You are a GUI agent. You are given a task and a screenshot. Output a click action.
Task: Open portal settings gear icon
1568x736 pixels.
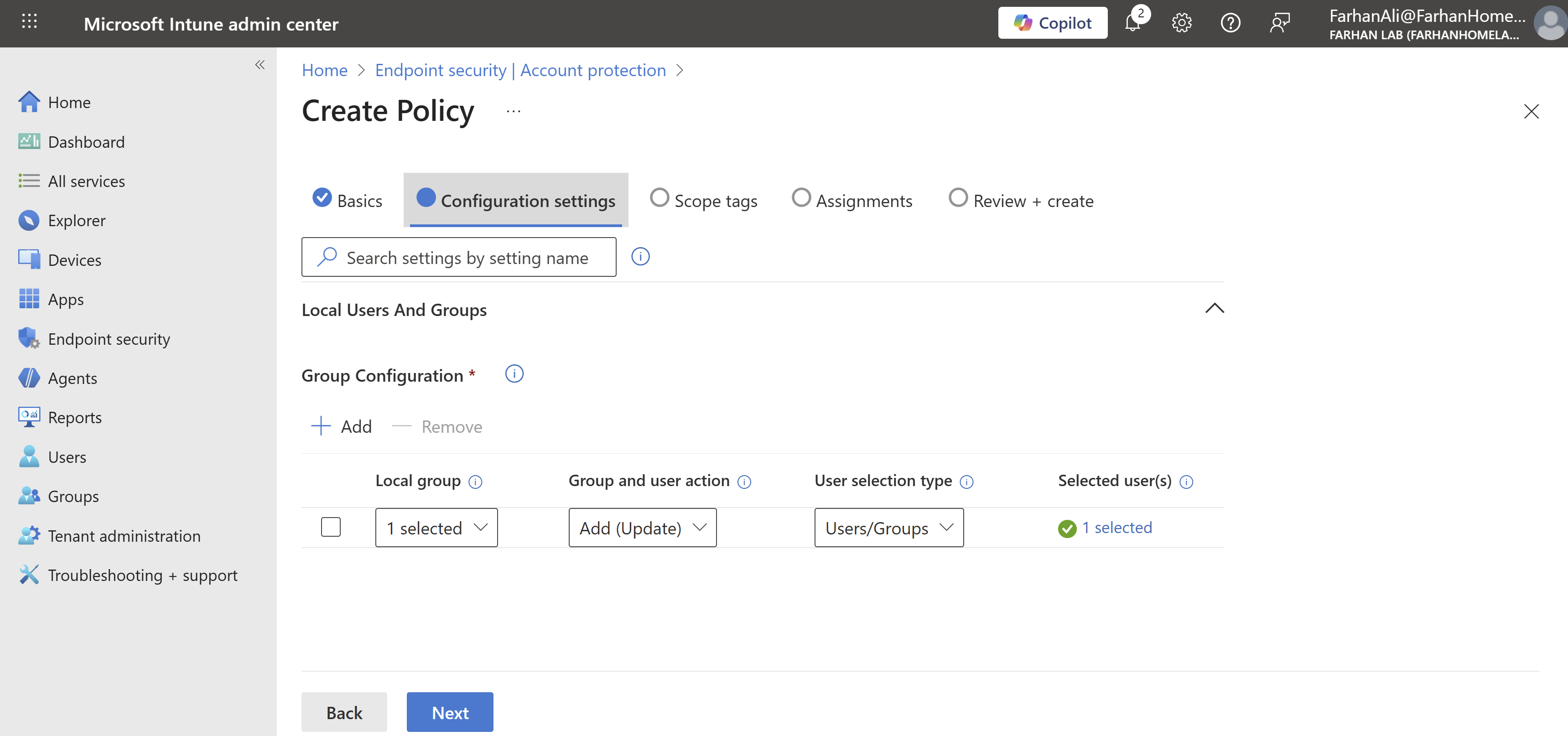click(1182, 23)
